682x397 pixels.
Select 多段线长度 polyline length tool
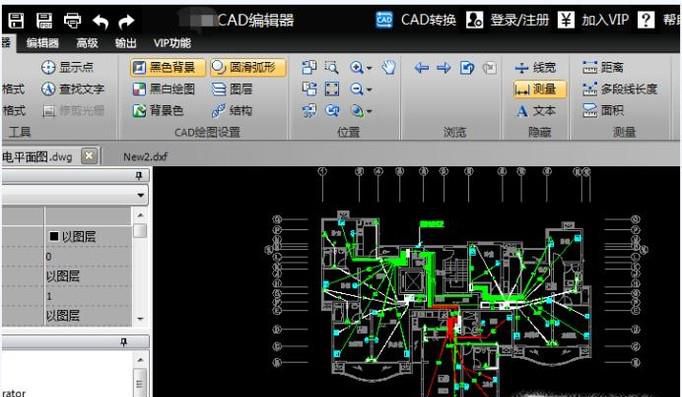[620, 89]
